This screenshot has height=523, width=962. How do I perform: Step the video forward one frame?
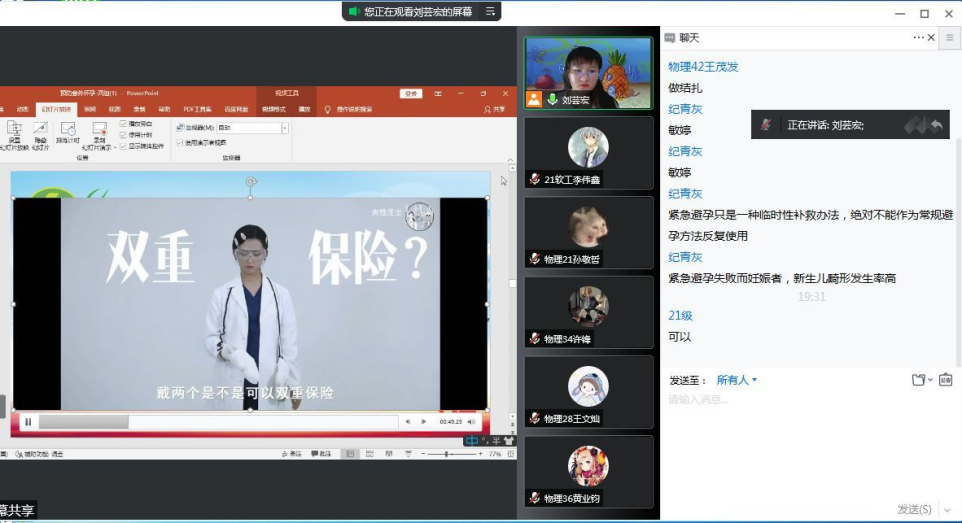click(423, 422)
